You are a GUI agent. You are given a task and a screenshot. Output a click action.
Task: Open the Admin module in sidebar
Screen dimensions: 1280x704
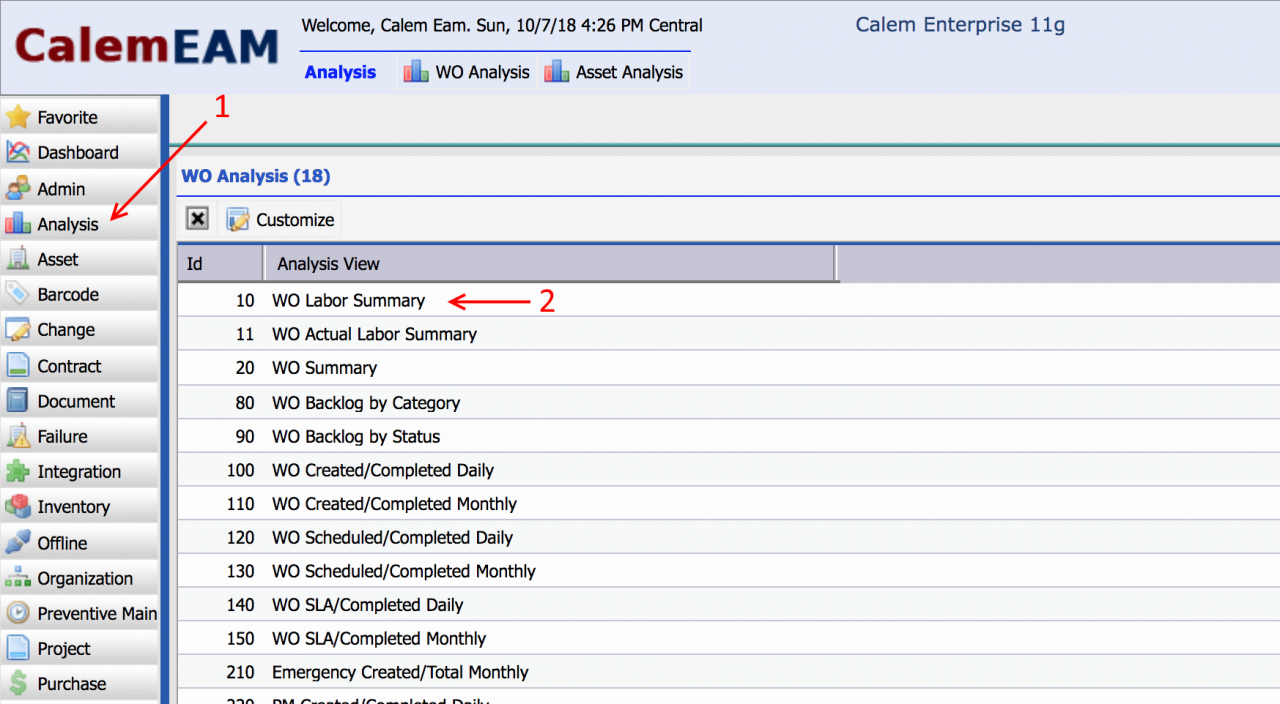[79, 188]
